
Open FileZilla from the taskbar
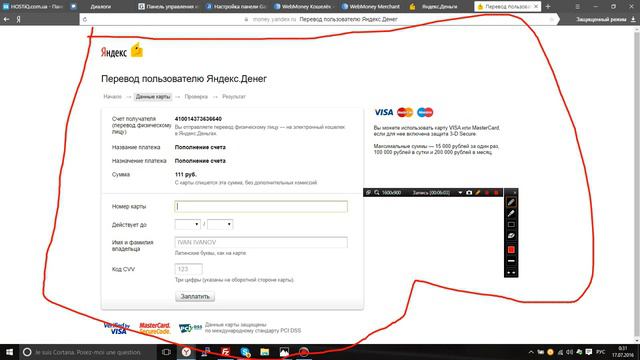pyautogui.click(x=225, y=352)
